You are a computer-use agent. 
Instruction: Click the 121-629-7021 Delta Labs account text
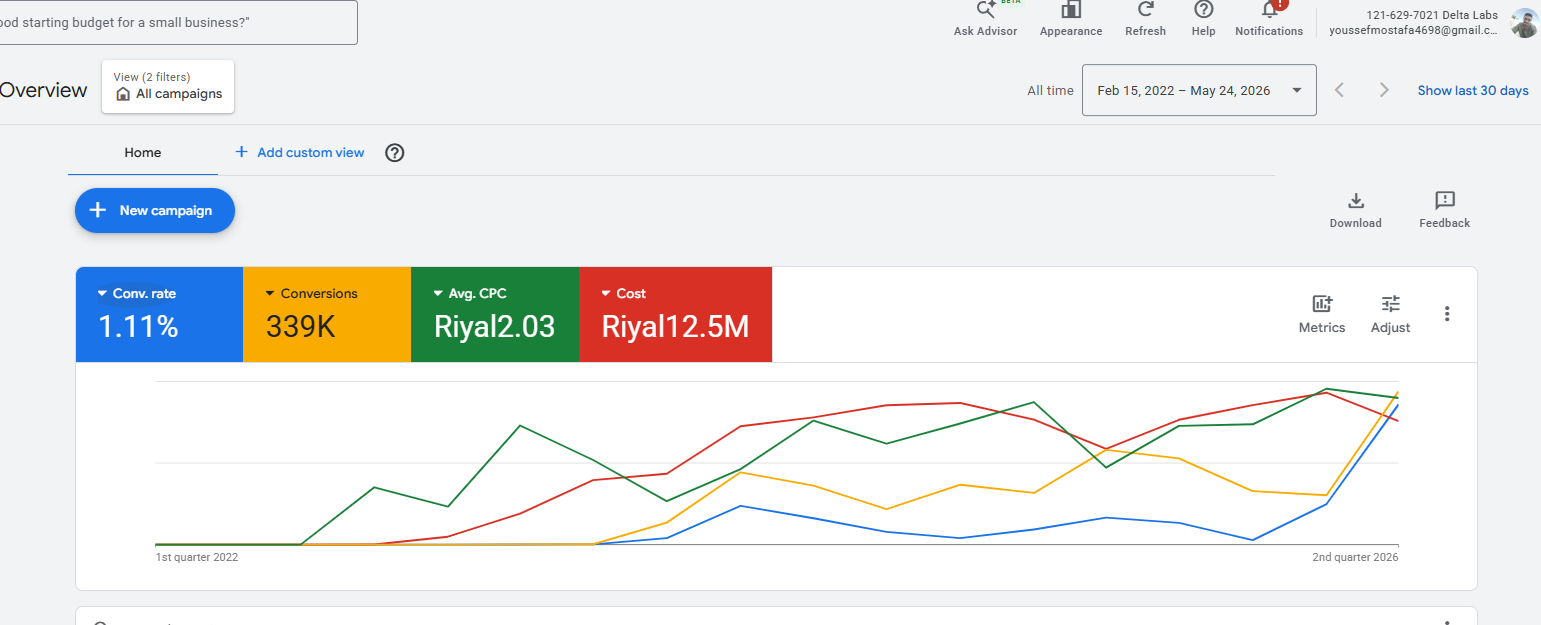tap(1432, 15)
